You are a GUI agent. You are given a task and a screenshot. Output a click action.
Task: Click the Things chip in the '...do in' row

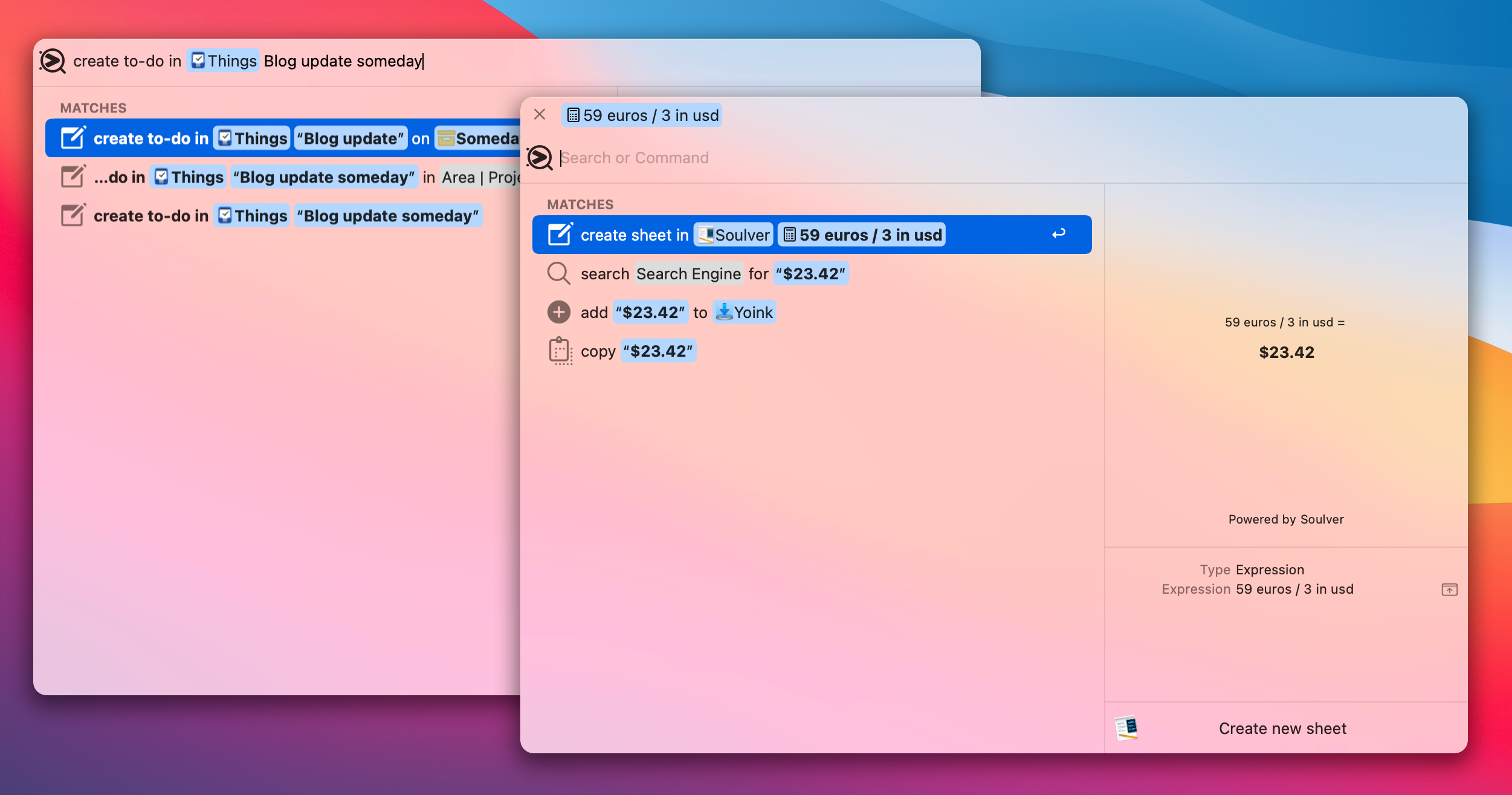click(189, 177)
